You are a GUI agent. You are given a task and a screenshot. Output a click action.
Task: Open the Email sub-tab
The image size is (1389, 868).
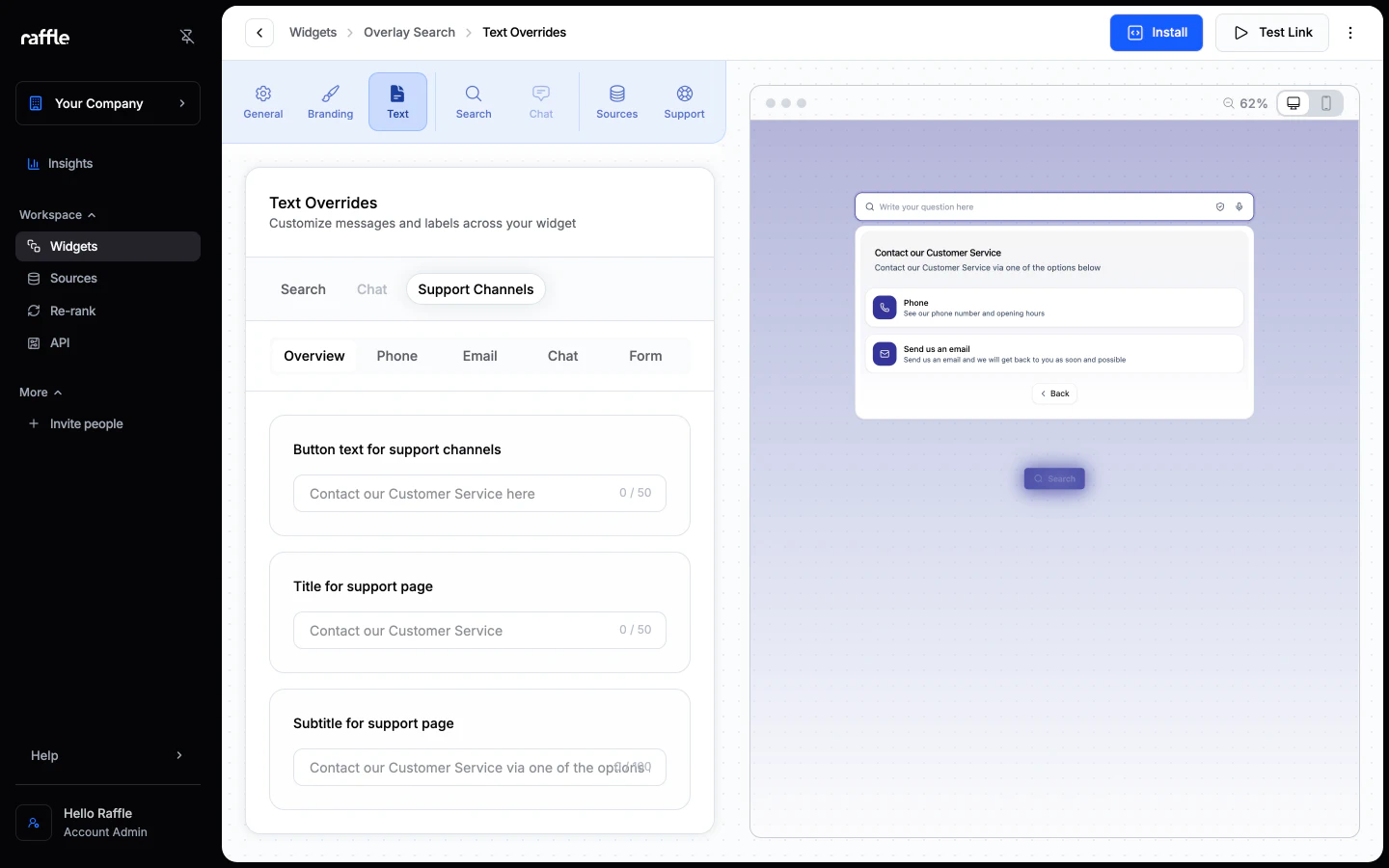pyautogui.click(x=480, y=356)
